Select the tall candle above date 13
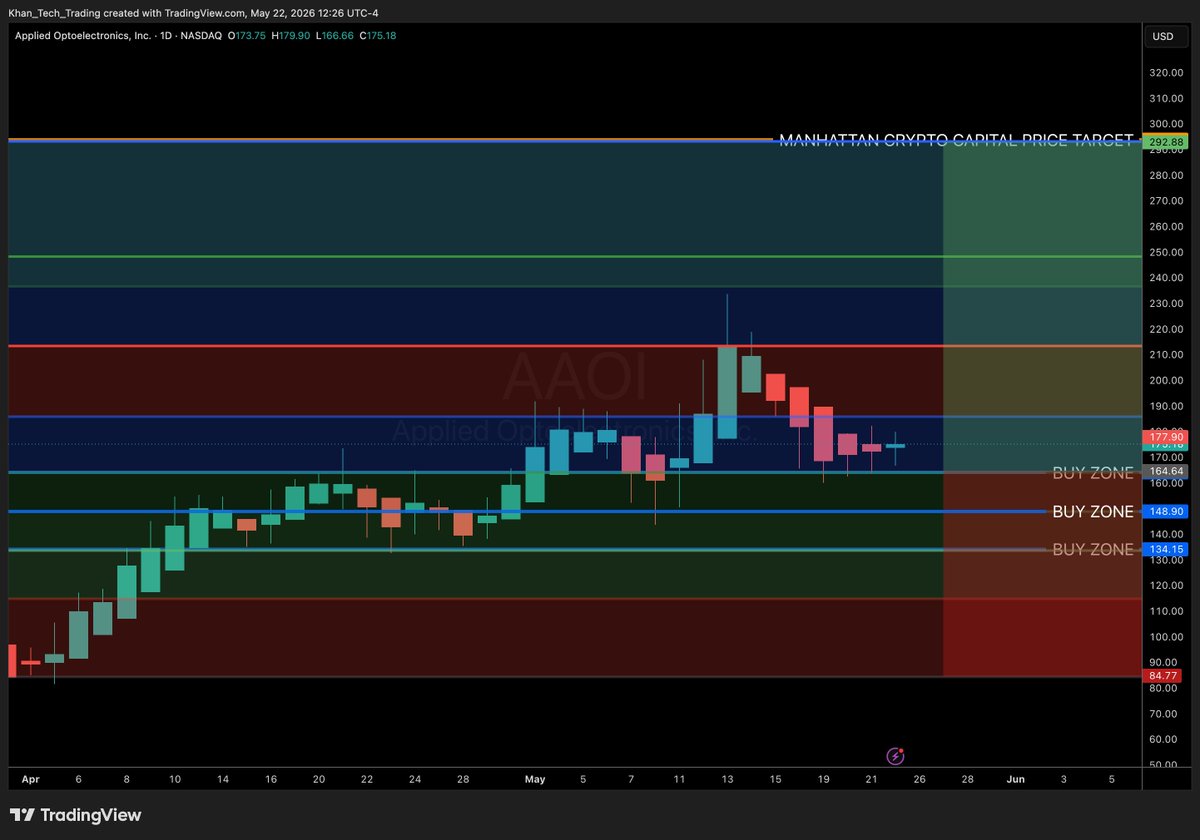This screenshot has height=840, width=1200. click(x=727, y=392)
